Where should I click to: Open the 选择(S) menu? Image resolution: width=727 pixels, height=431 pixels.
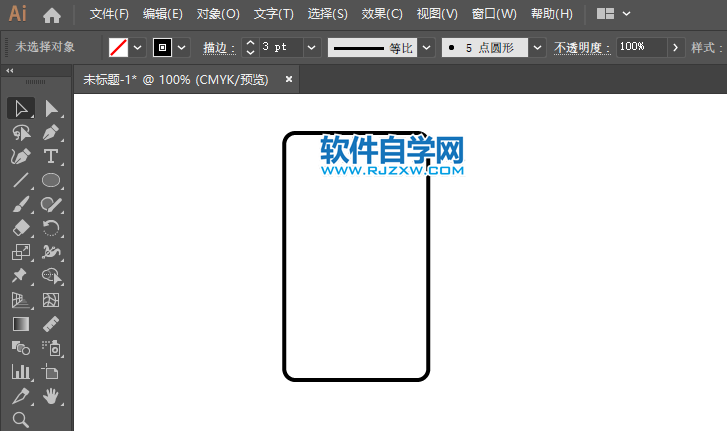[327, 14]
